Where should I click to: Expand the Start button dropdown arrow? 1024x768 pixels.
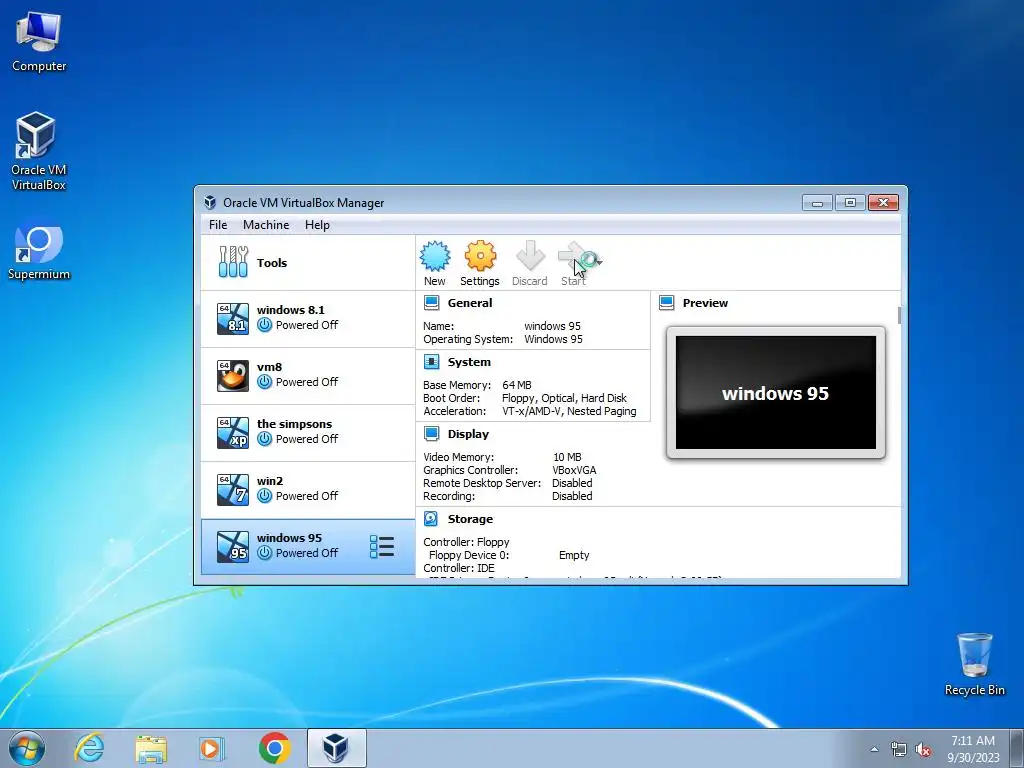pyautogui.click(x=598, y=263)
